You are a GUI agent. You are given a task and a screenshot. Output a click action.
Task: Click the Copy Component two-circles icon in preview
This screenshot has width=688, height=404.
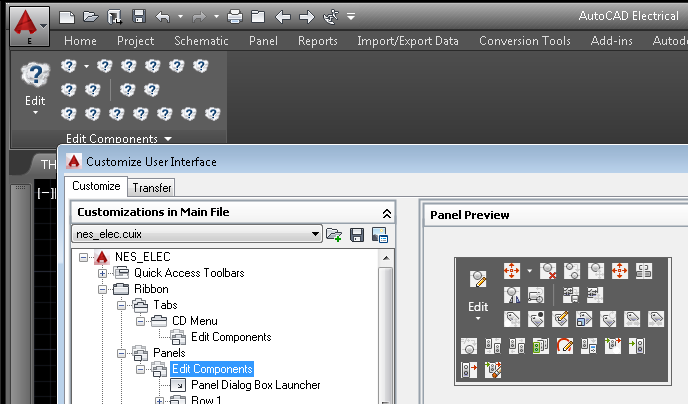point(572,271)
